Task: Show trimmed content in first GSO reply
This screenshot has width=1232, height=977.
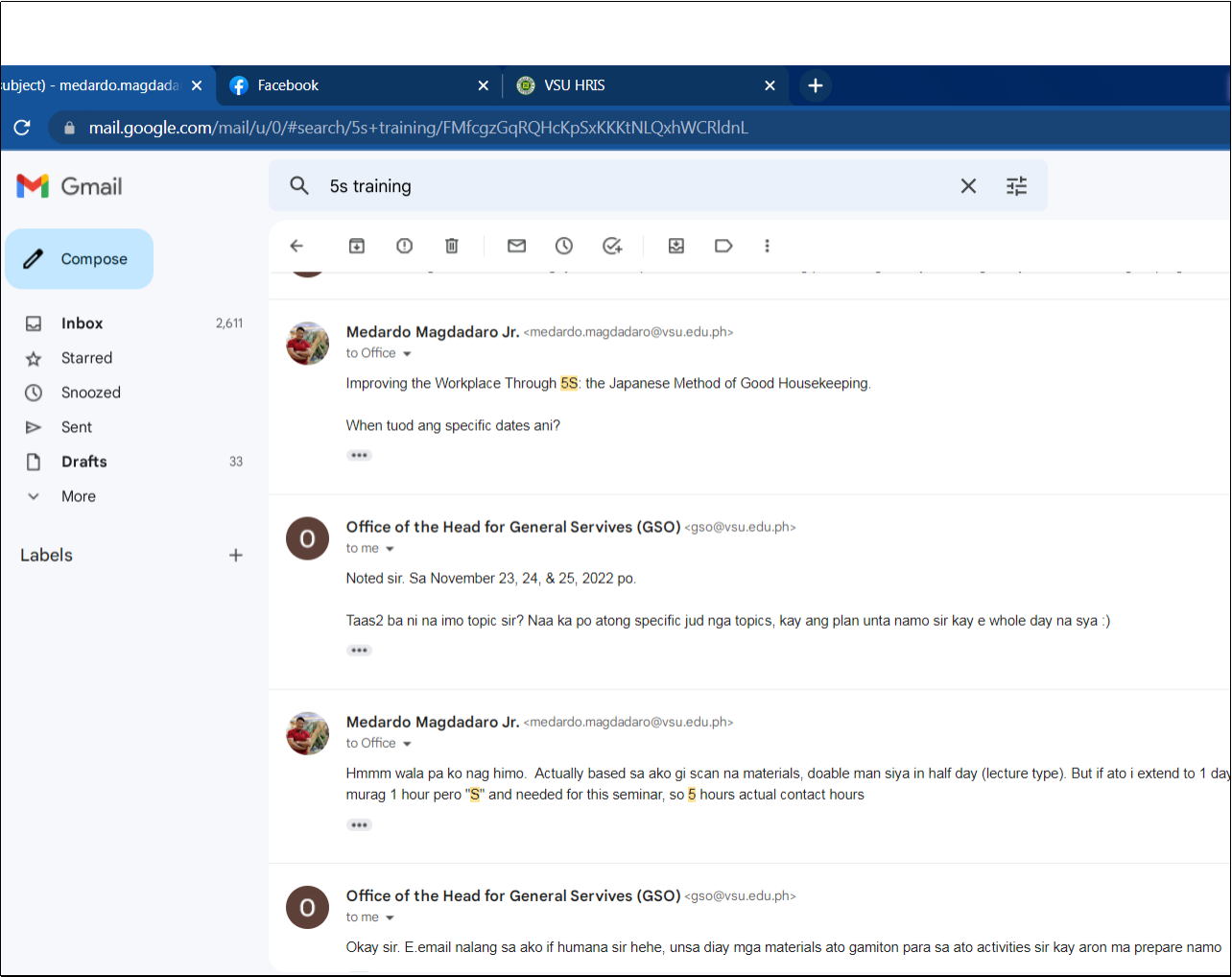Action: click(360, 650)
